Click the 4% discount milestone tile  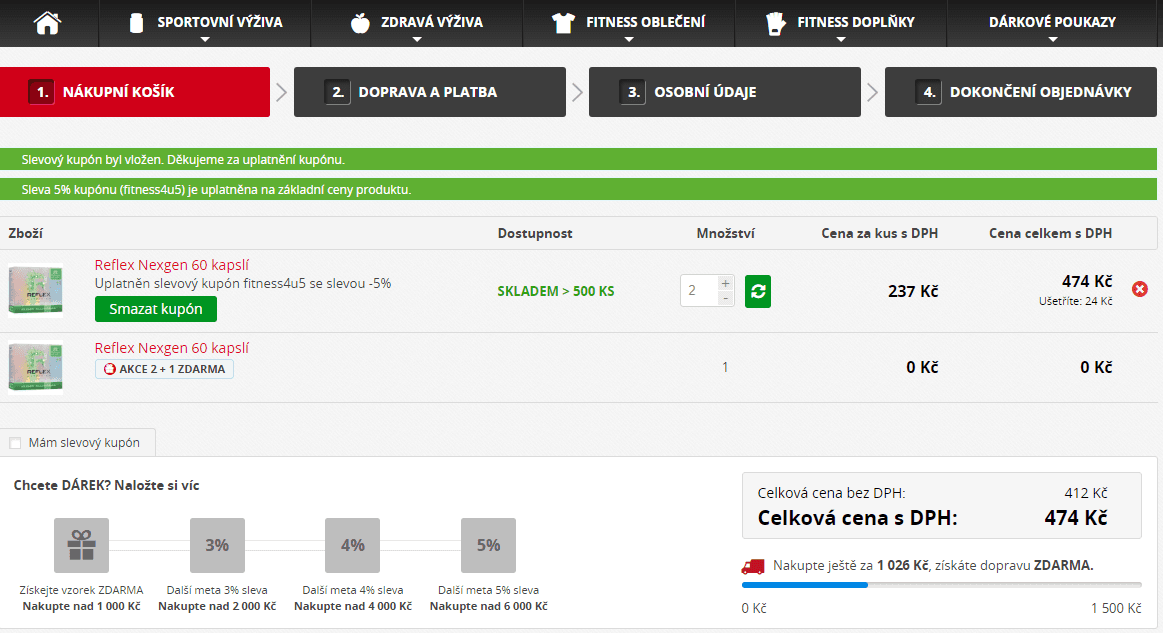coord(352,545)
